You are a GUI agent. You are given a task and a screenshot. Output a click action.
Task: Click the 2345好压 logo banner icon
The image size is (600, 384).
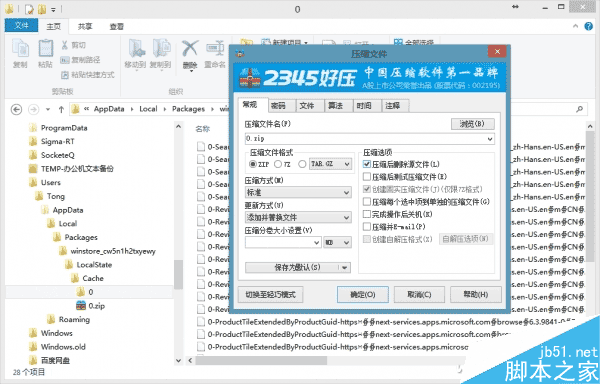(249, 78)
